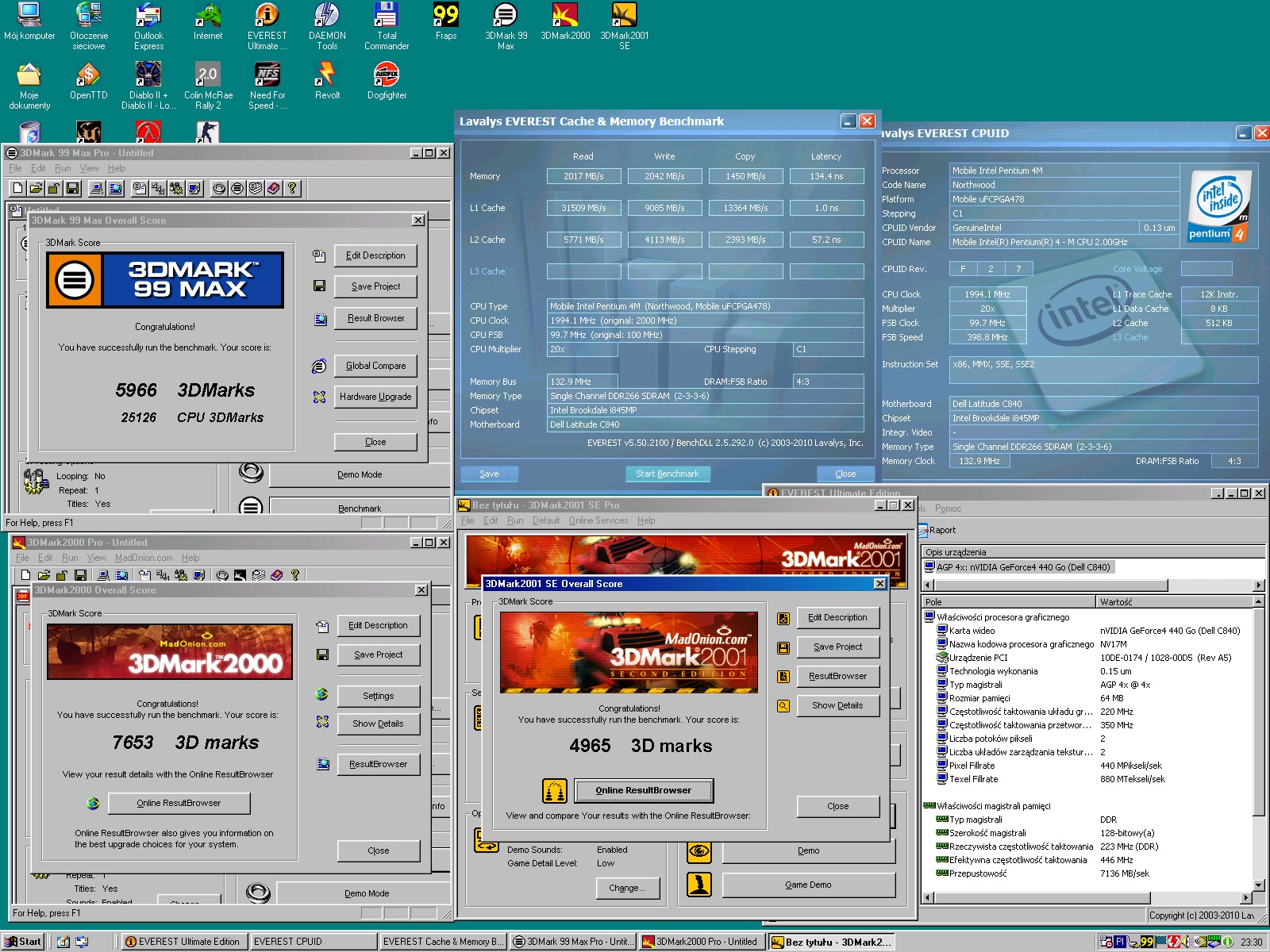The image size is (1270, 952).
Task: Click Result Browser button in 3DMark 99 dialog
Action: 375,318
